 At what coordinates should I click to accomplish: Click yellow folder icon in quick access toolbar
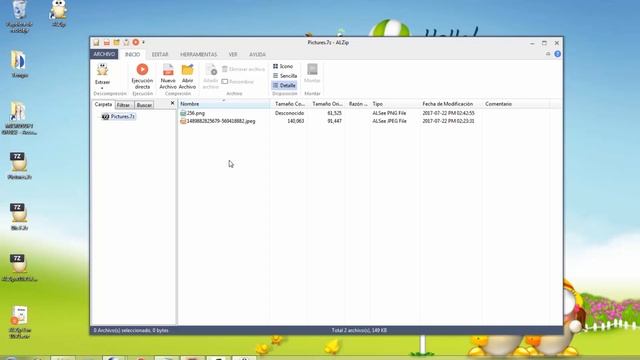point(116,42)
